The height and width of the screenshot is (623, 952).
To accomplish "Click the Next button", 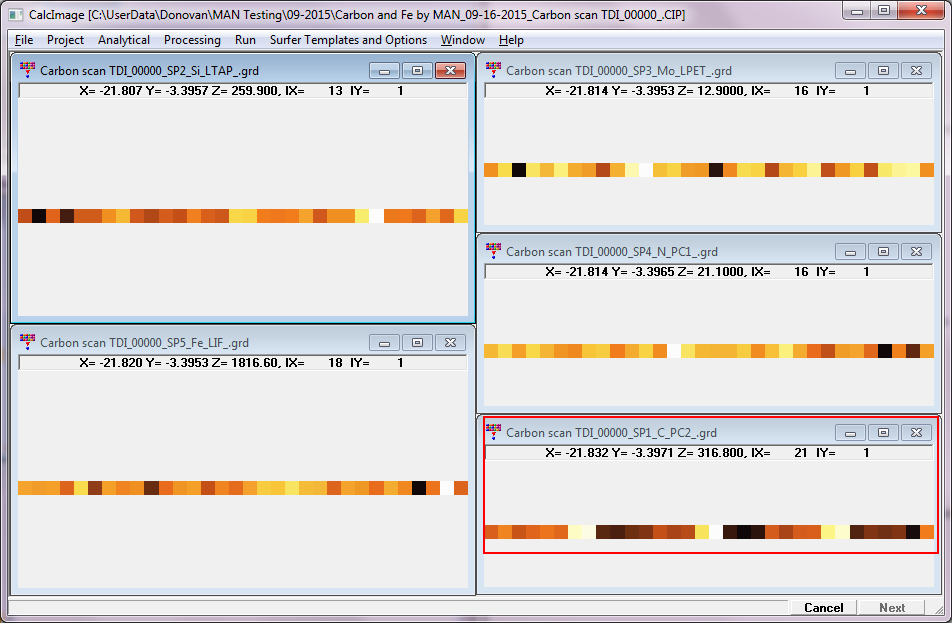I will click(892, 607).
